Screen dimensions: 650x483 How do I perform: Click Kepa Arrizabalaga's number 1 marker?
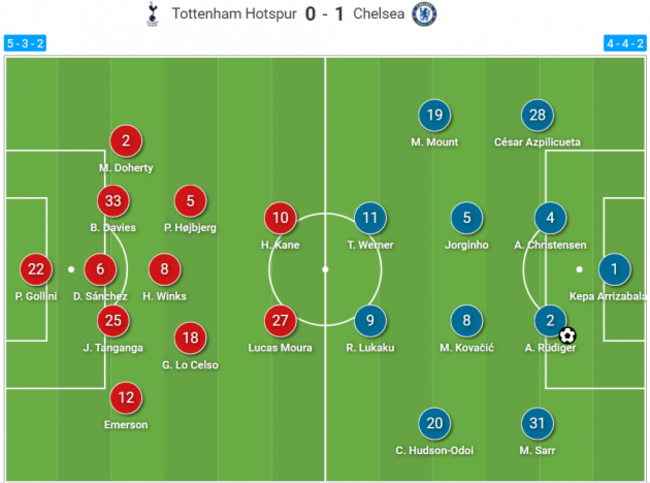pos(615,269)
